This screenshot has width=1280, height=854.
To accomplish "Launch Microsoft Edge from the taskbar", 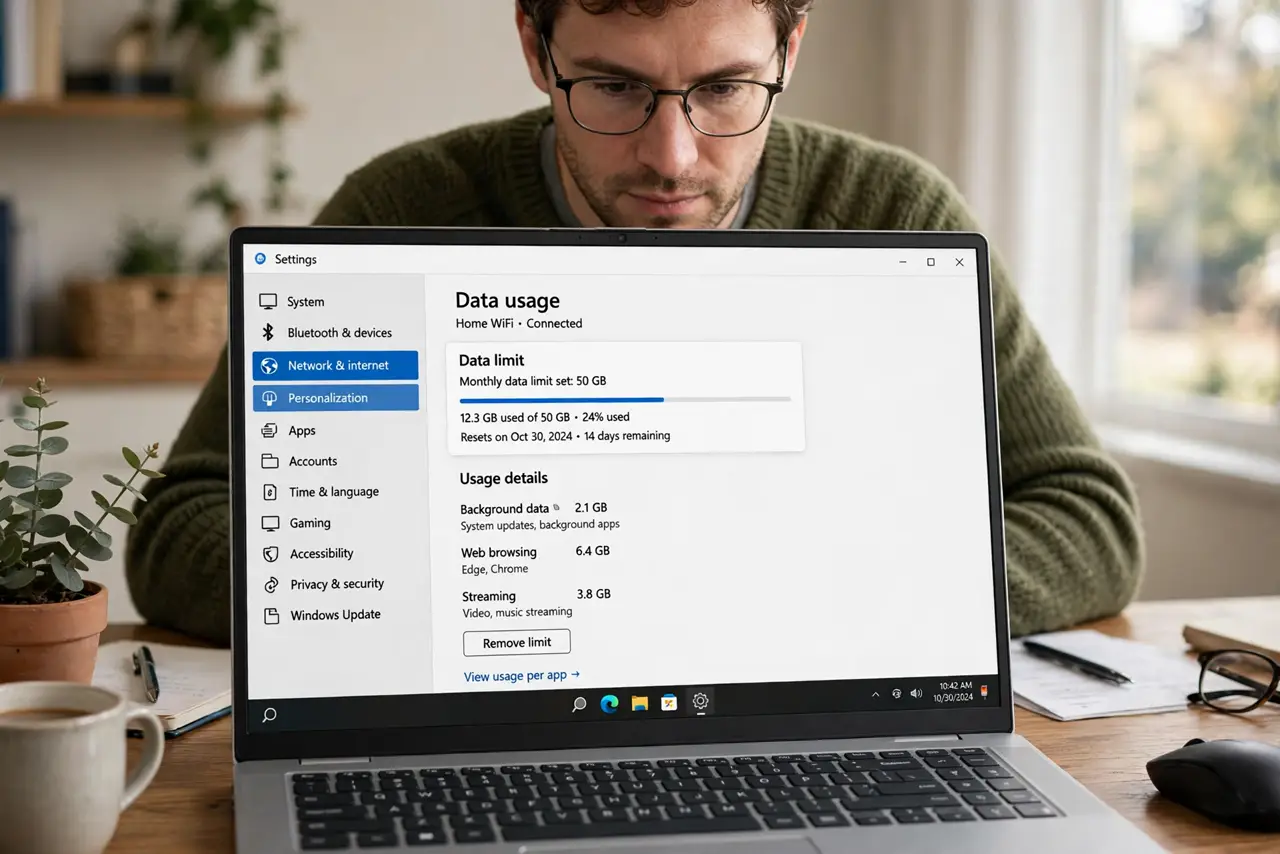I will click(609, 704).
